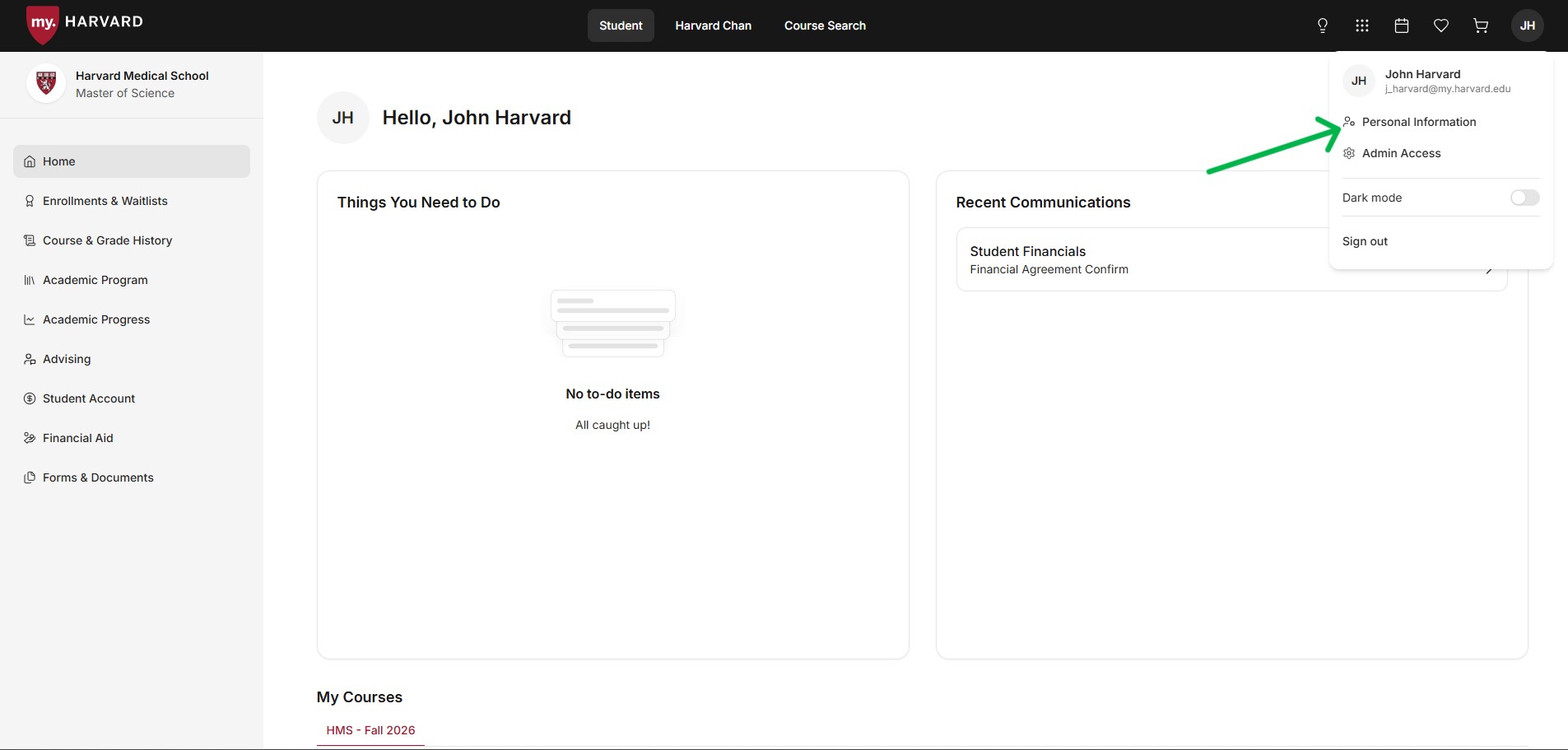Click the Personal Information person icon
The height and width of the screenshot is (750, 1568).
point(1349,122)
